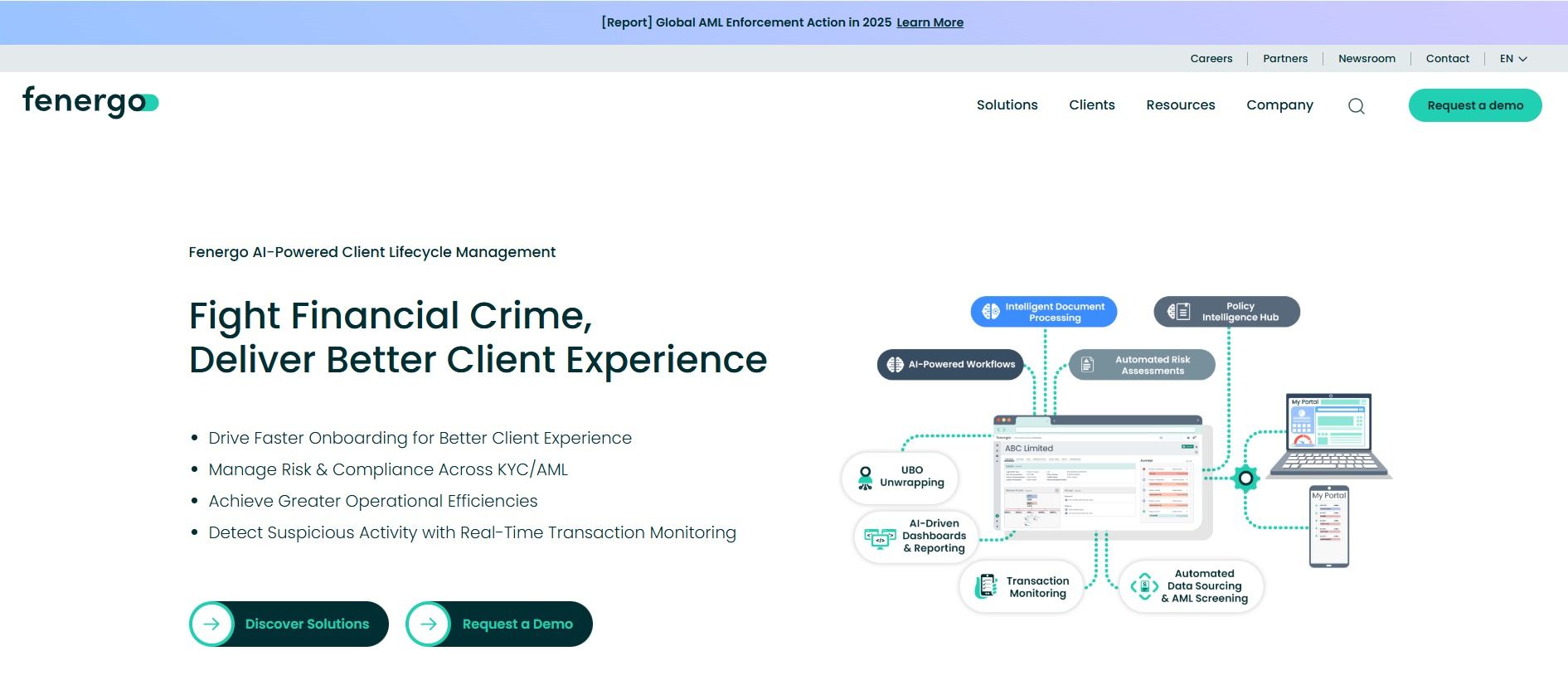This screenshot has width=1568, height=680.
Task: Click the Fenergo logo
Action: coord(90,102)
